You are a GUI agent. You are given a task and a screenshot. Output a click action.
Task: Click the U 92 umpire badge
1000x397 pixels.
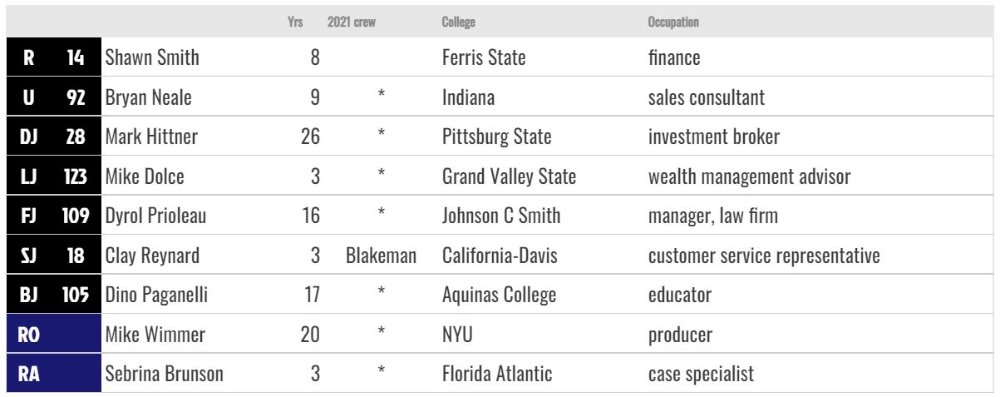tap(54, 97)
